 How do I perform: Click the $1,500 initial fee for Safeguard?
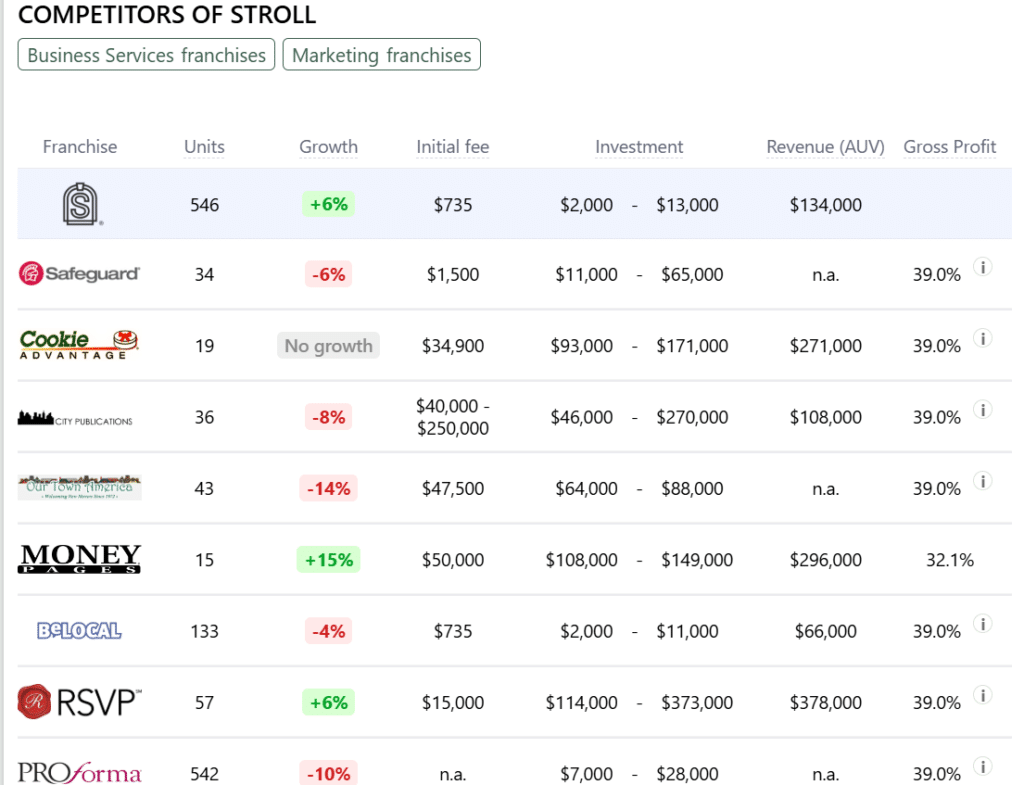[453, 274]
